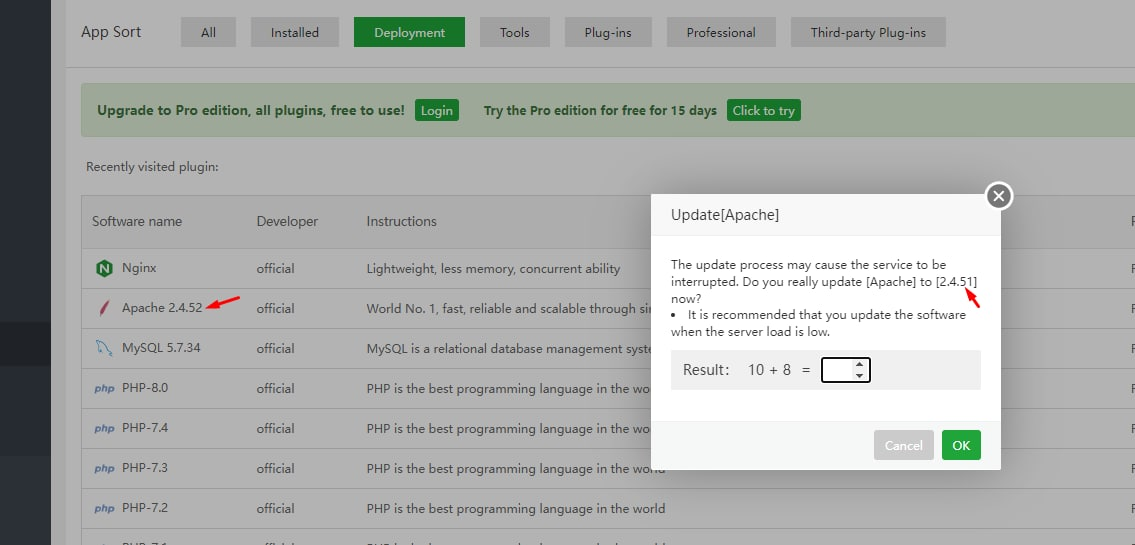Open the Tools category tab
1135x545 pixels.
[x=514, y=32]
